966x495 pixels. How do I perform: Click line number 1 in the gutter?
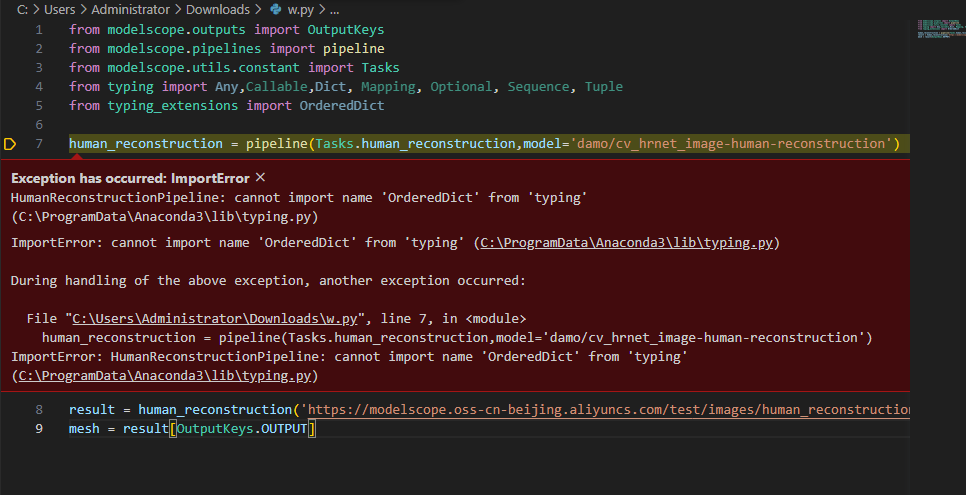pyautogui.click(x=39, y=30)
